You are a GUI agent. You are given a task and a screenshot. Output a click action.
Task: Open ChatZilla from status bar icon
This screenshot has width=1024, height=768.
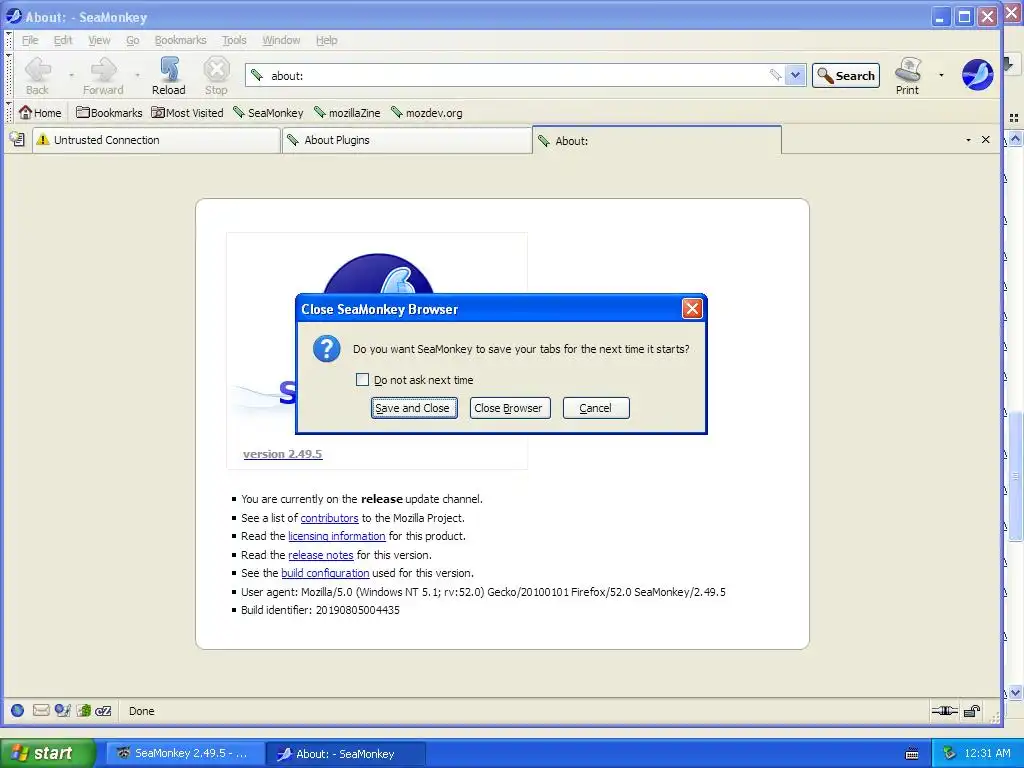tap(103, 711)
